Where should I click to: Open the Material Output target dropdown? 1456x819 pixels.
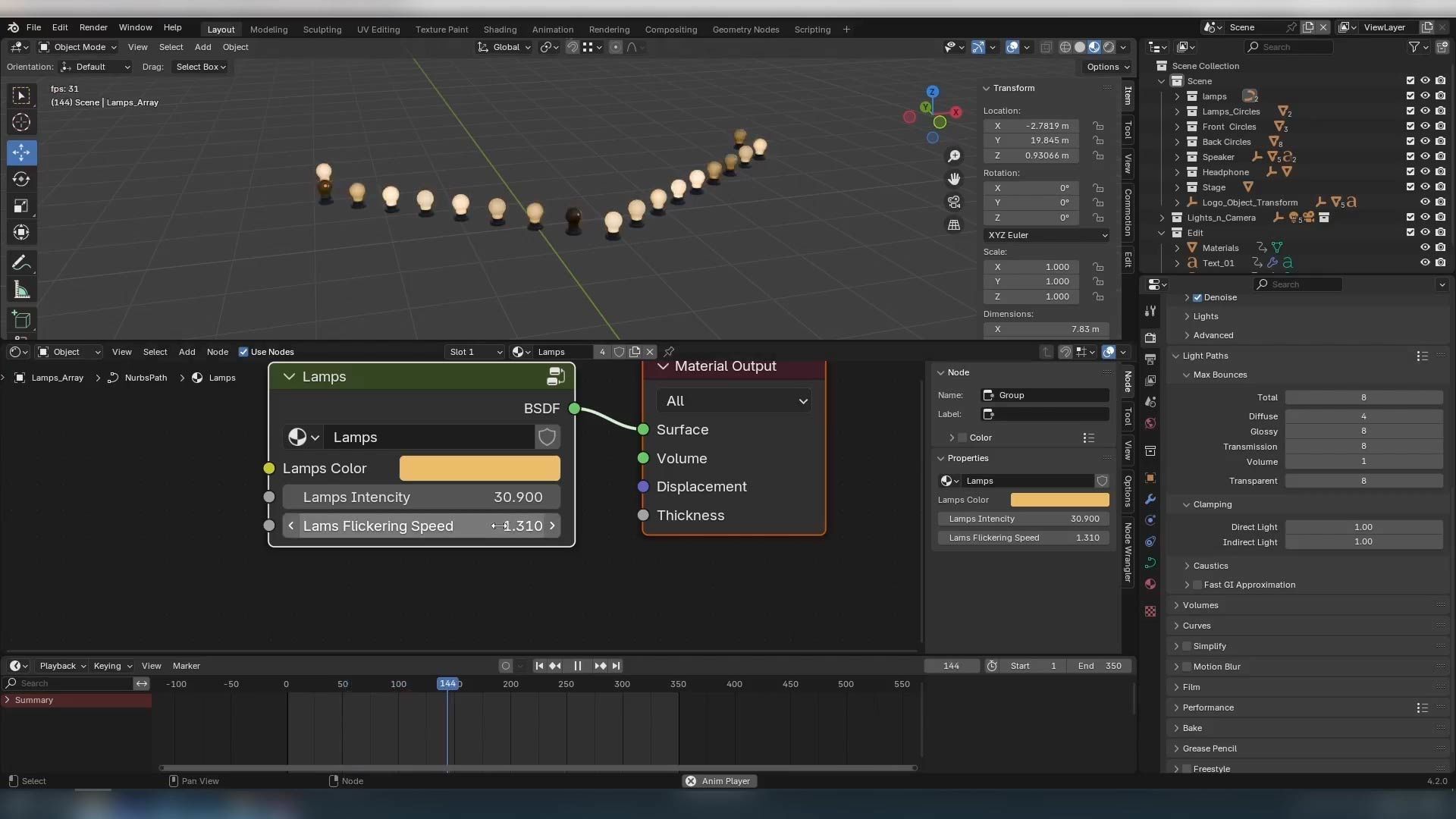click(x=733, y=401)
